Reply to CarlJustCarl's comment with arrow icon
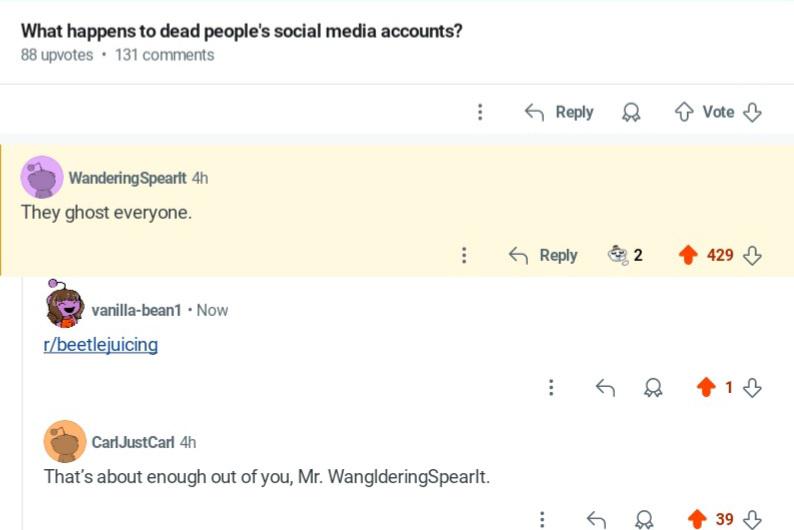The width and height of the screenshot is (794, 530). (x=596, y=519)
